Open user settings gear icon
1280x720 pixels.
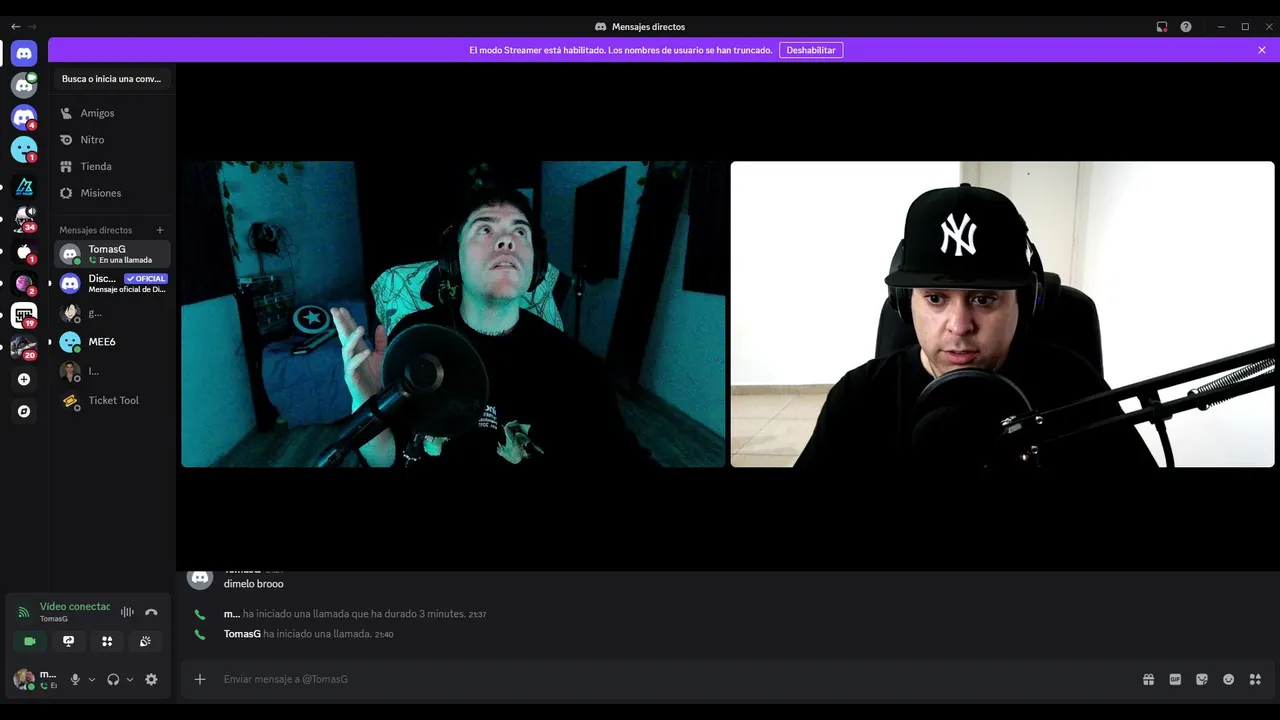[151, 679]
